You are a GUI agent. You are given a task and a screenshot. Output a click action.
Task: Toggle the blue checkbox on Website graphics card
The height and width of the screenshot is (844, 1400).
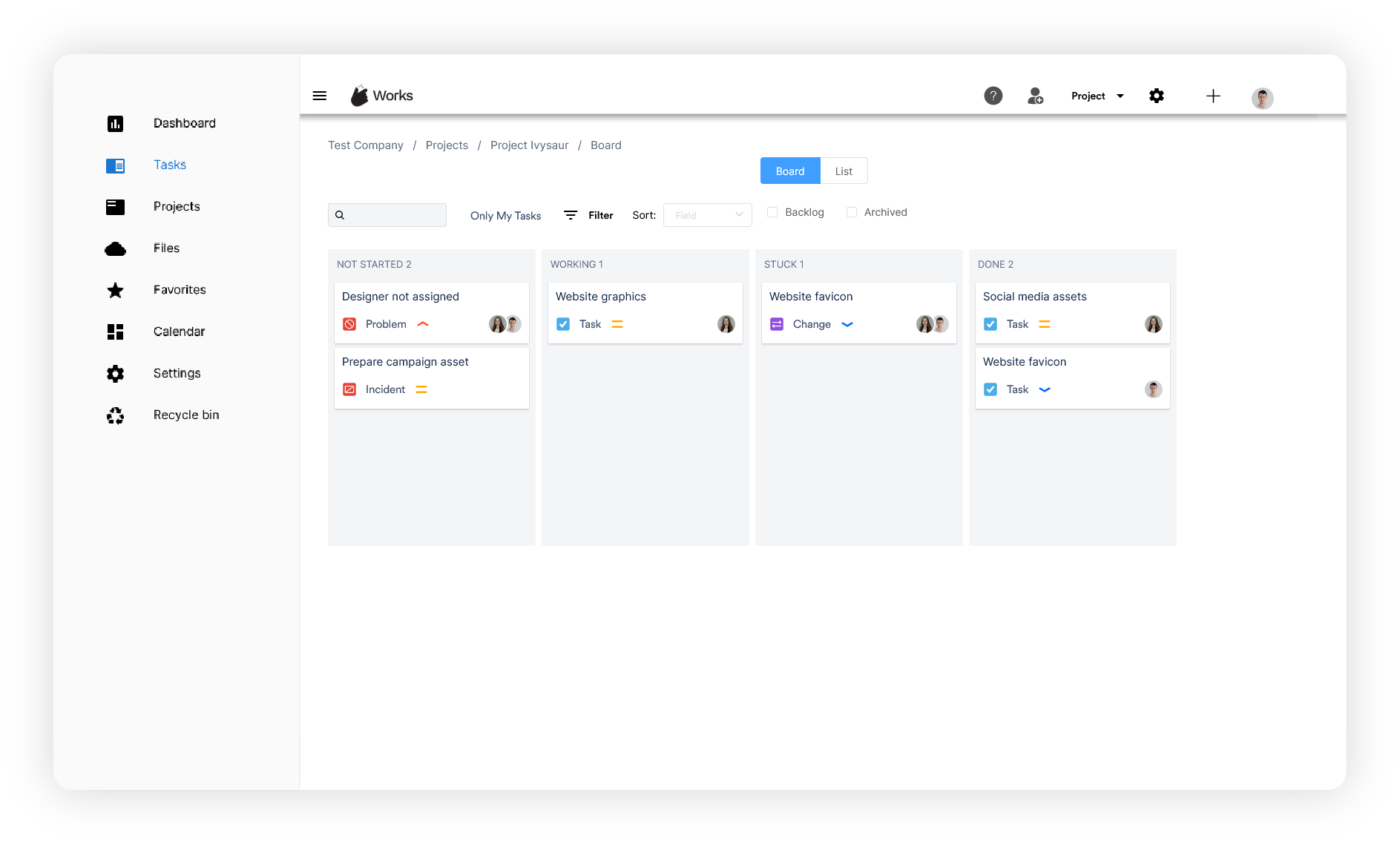[x=563, y=324]
